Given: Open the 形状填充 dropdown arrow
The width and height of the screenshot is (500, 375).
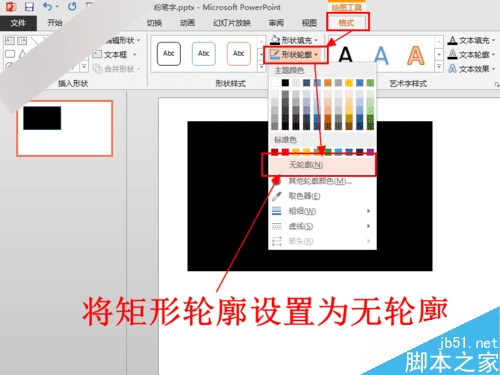Looking at the screenshot, I should 316,40.
